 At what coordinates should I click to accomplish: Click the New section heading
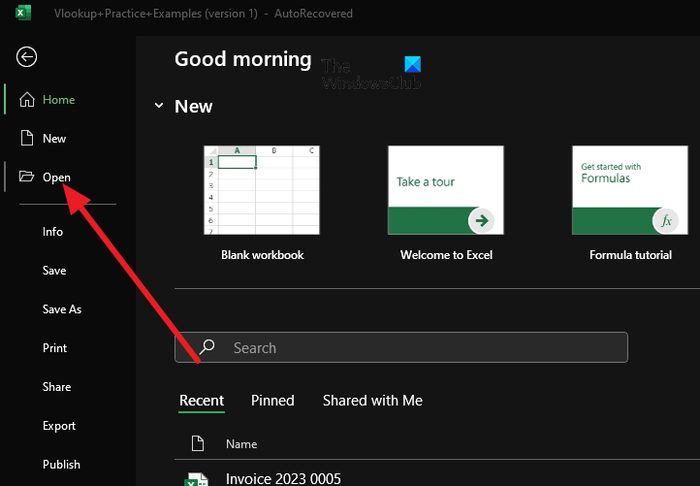coord(193,106)
